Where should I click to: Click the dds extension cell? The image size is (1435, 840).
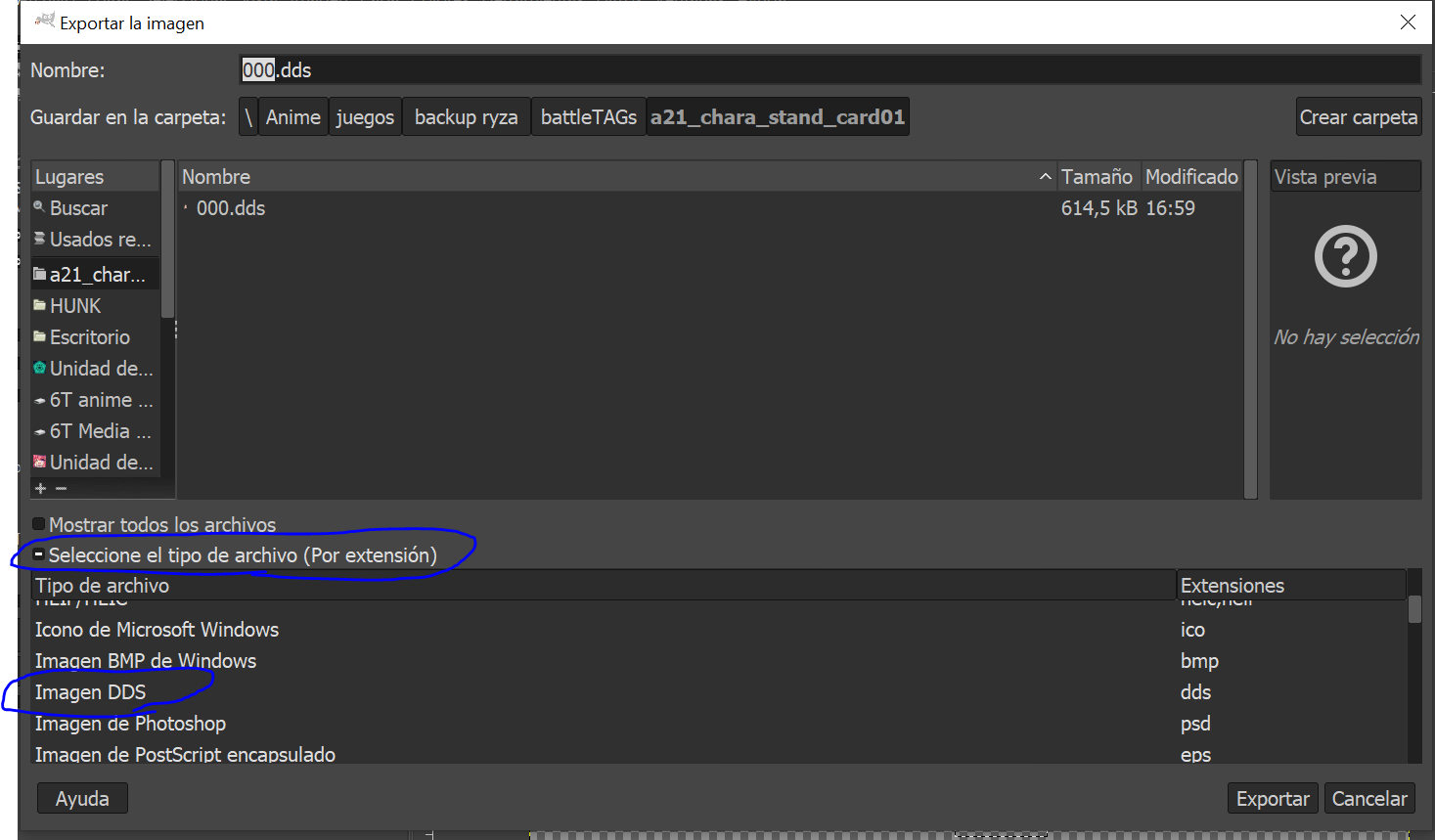[x=1195, y=692]
